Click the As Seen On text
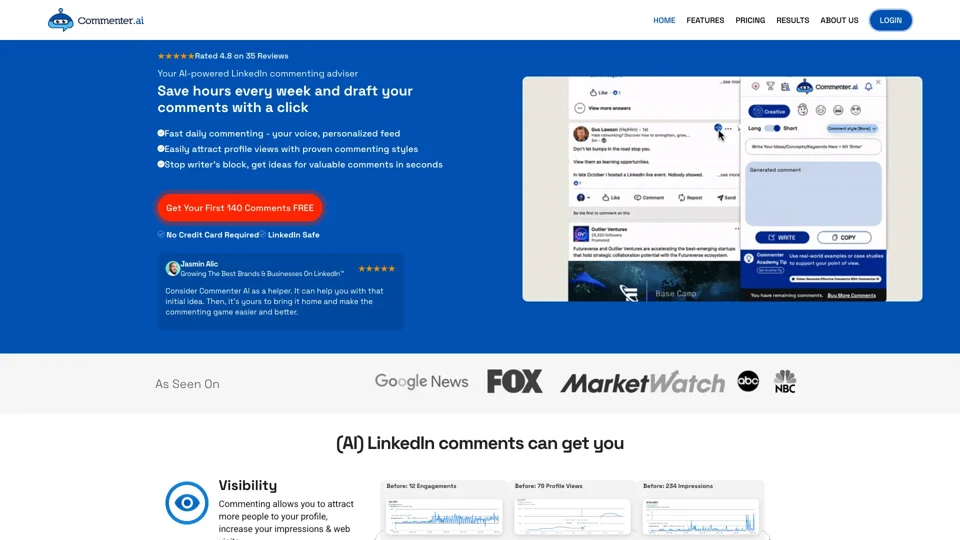The width and height of the screenshot is (960, 540). (x=187, y=384)
